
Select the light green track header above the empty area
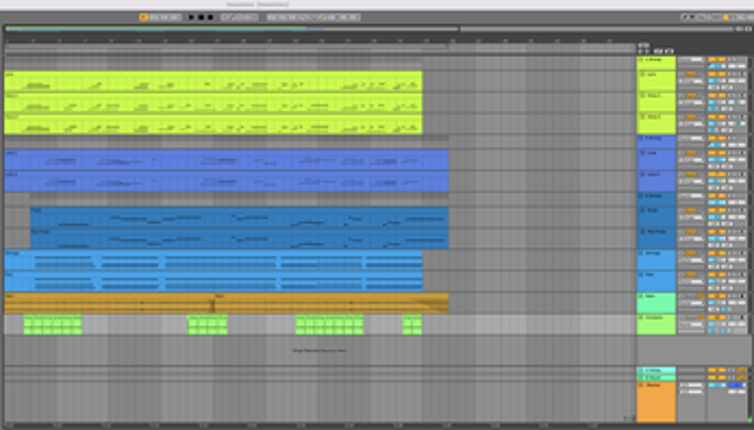(x=656, y=323)
